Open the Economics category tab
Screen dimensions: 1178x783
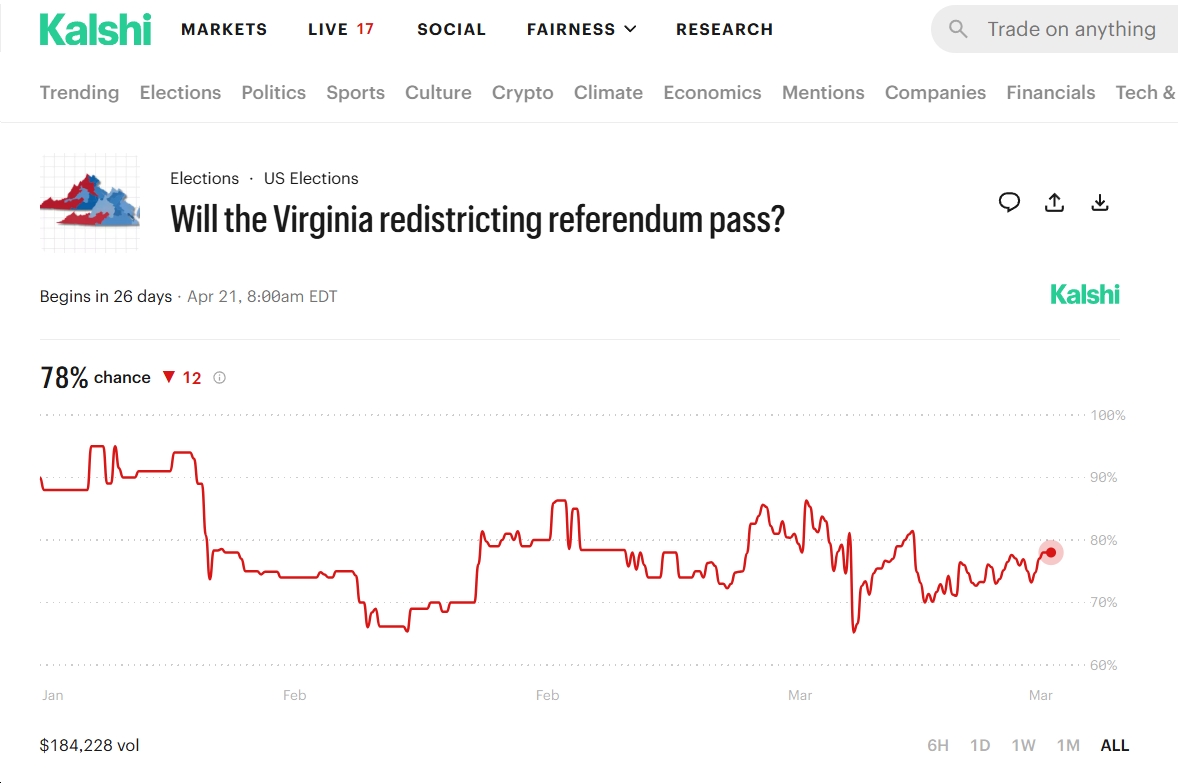(712, 93)
